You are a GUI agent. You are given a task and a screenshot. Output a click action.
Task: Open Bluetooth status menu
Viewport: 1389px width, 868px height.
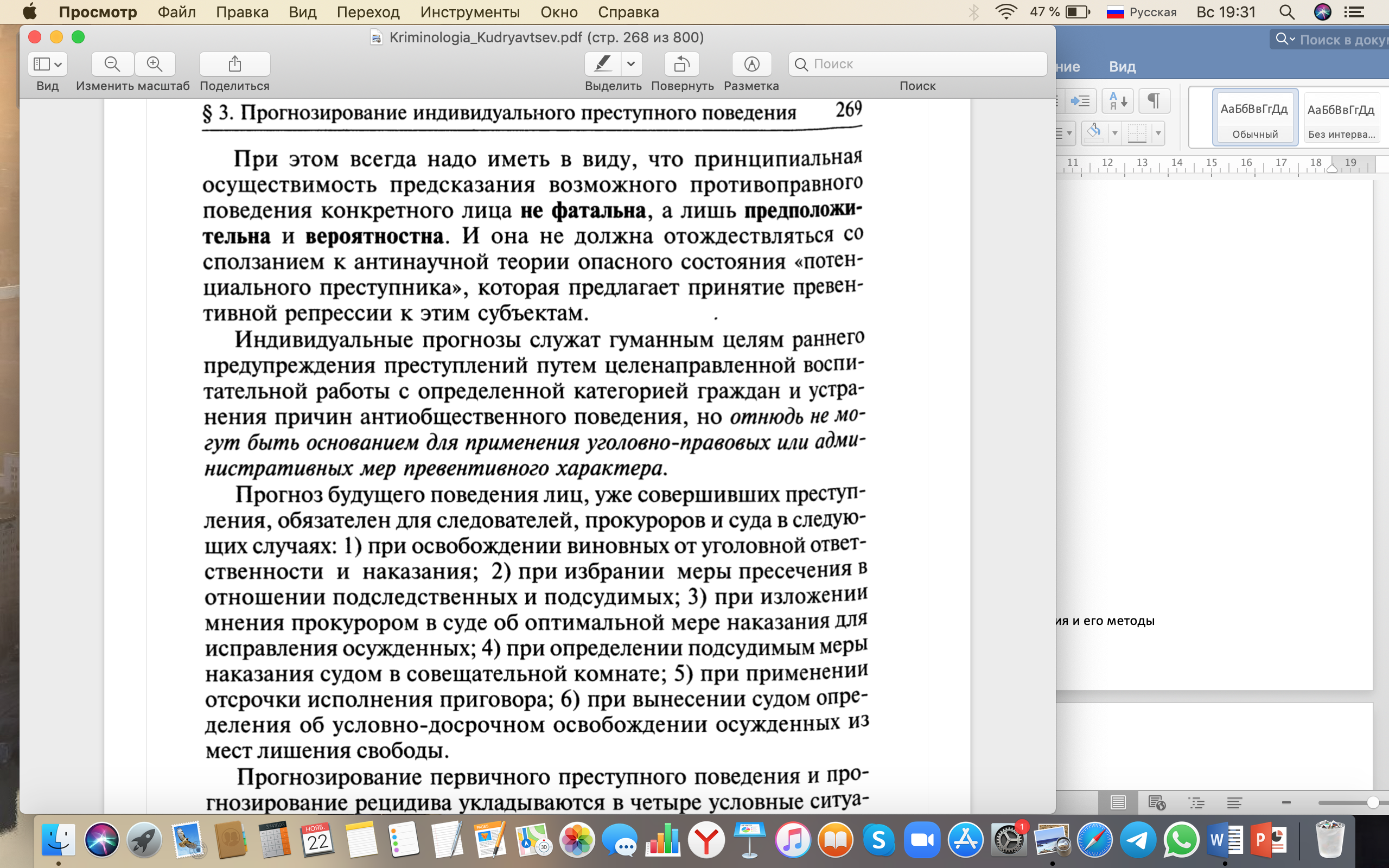(973, 12)
